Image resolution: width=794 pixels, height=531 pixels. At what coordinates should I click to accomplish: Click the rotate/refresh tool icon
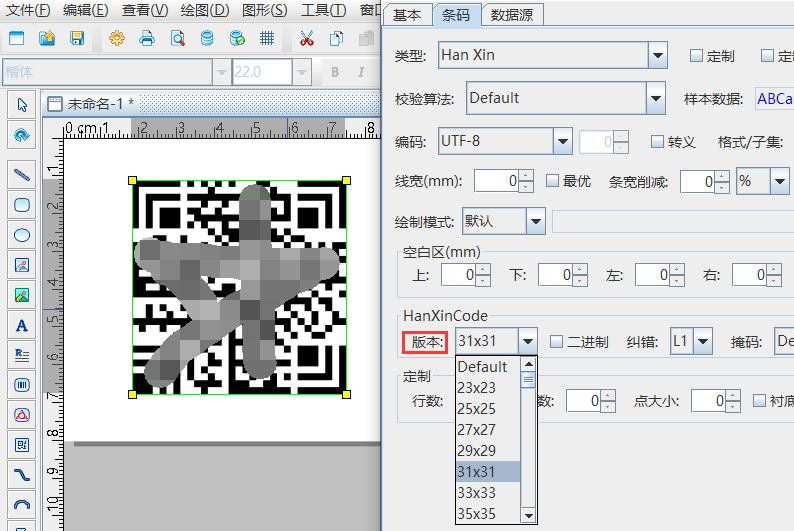(x=22, y=135)
